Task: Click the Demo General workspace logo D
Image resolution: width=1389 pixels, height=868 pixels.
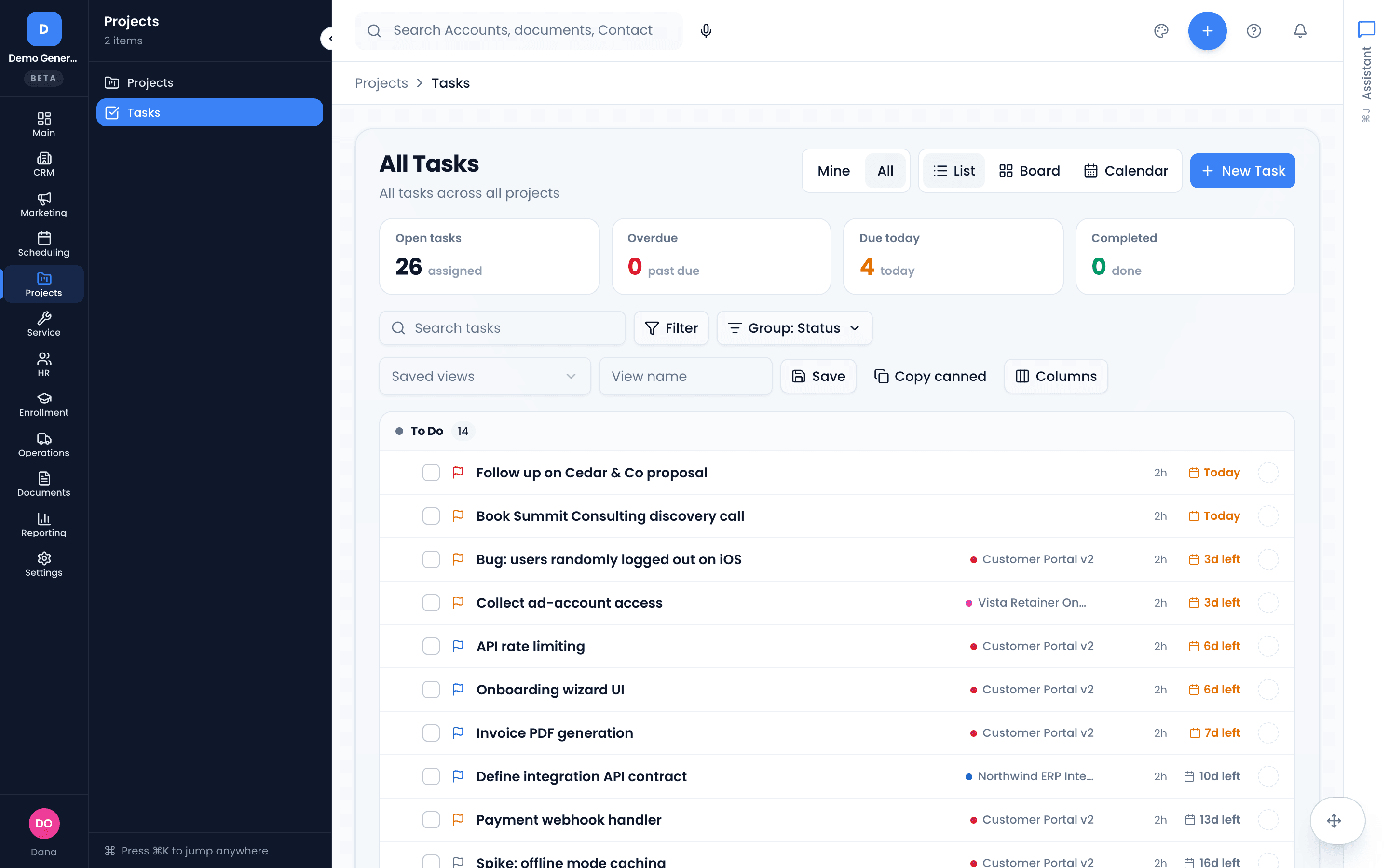Action: coord(43,29)
